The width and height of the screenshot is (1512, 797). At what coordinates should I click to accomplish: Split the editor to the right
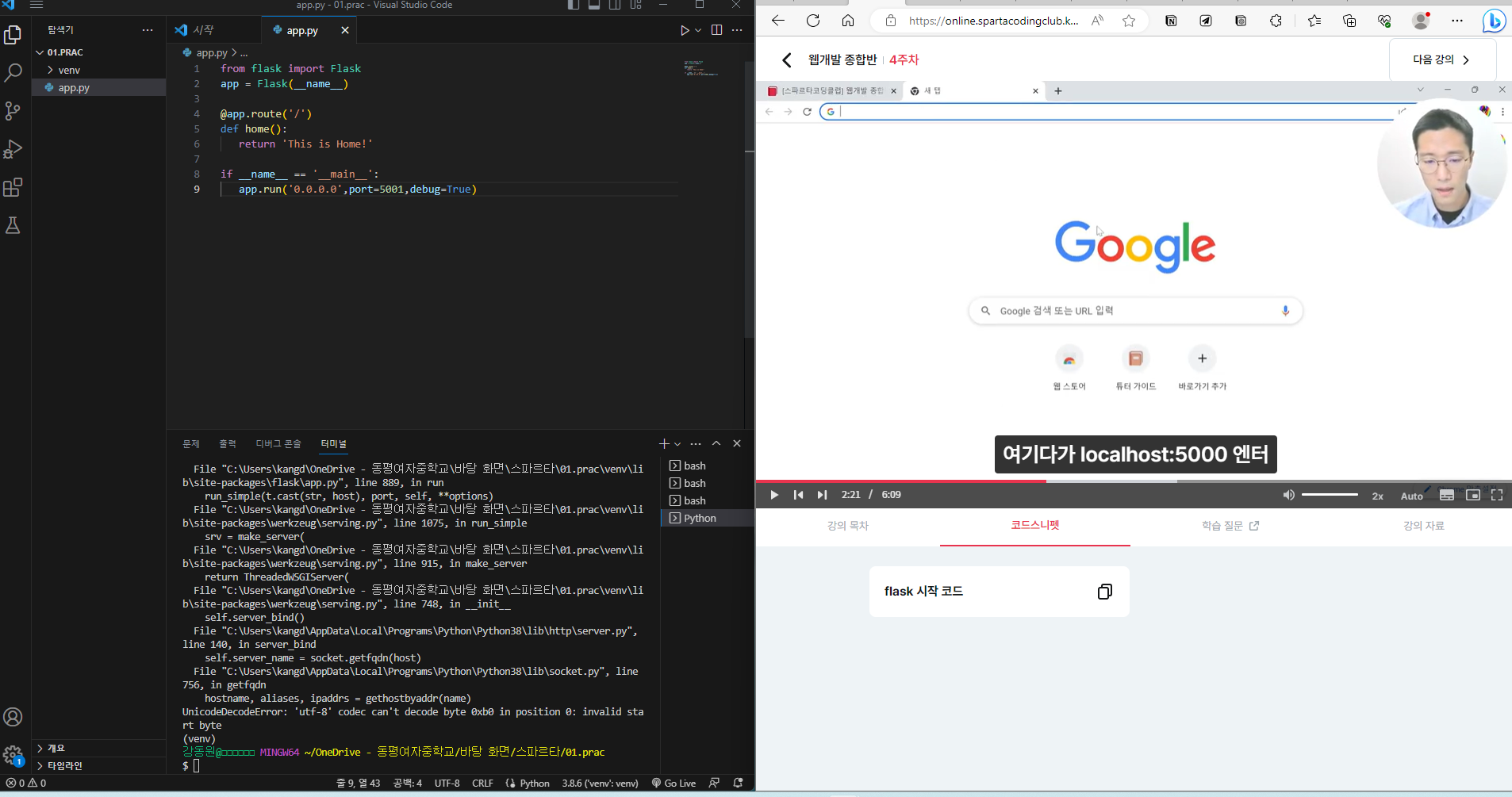[x=716, y=30]
